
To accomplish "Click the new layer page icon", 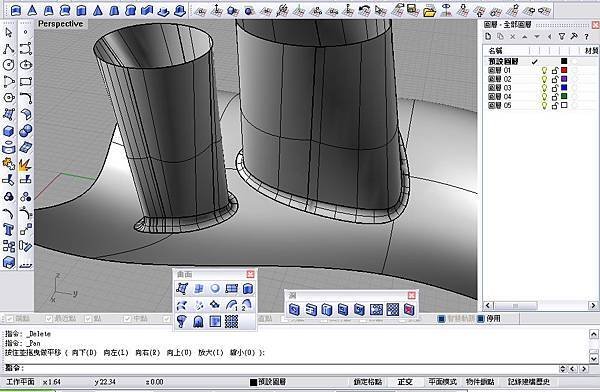I will point(488,36).
